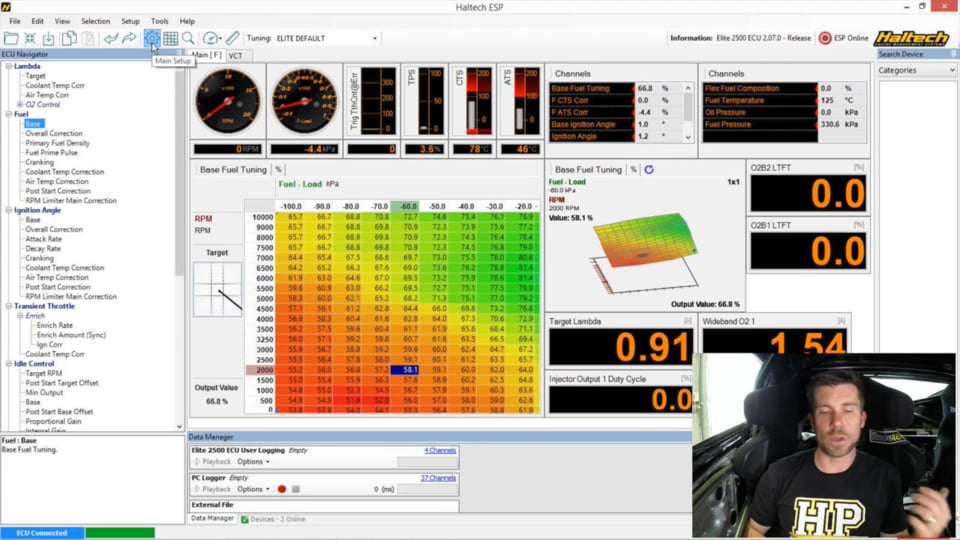The width and height of the screenshot is (960, 540).
Task: Select Enrich Rate tree item
Action: (x=54, y=326)
